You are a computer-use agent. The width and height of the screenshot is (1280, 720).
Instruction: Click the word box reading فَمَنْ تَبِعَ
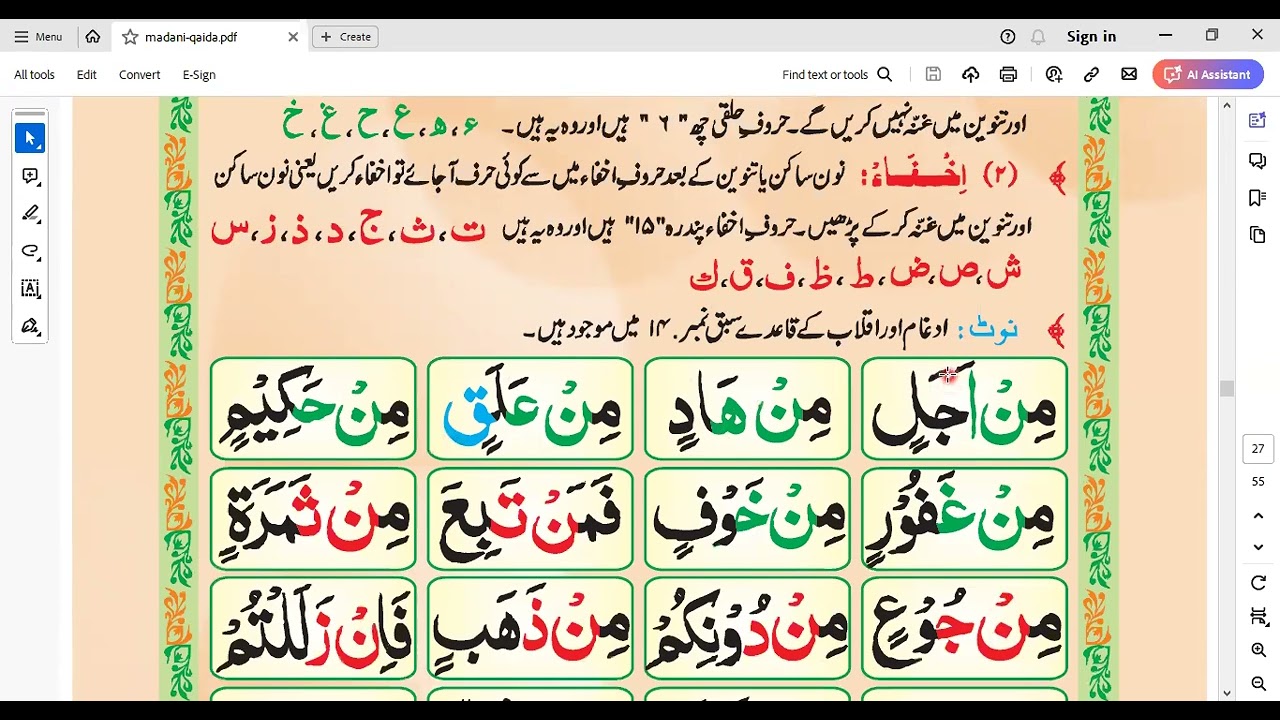click(530, 518)
